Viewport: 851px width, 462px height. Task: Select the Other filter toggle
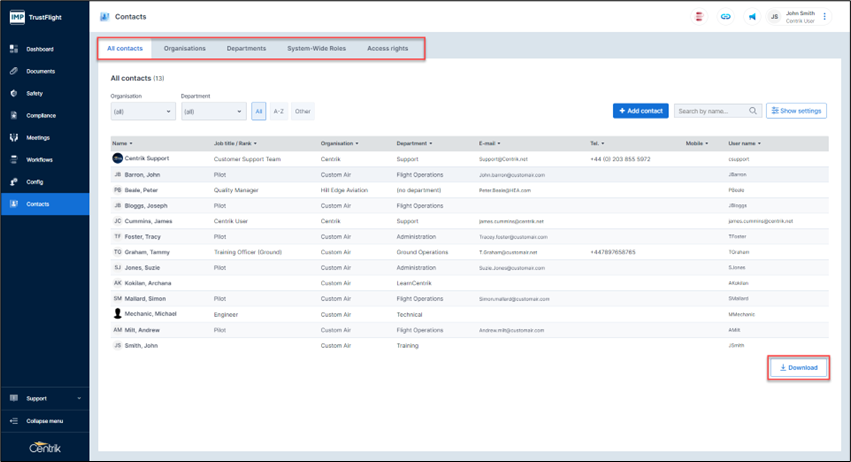(303, 111)
